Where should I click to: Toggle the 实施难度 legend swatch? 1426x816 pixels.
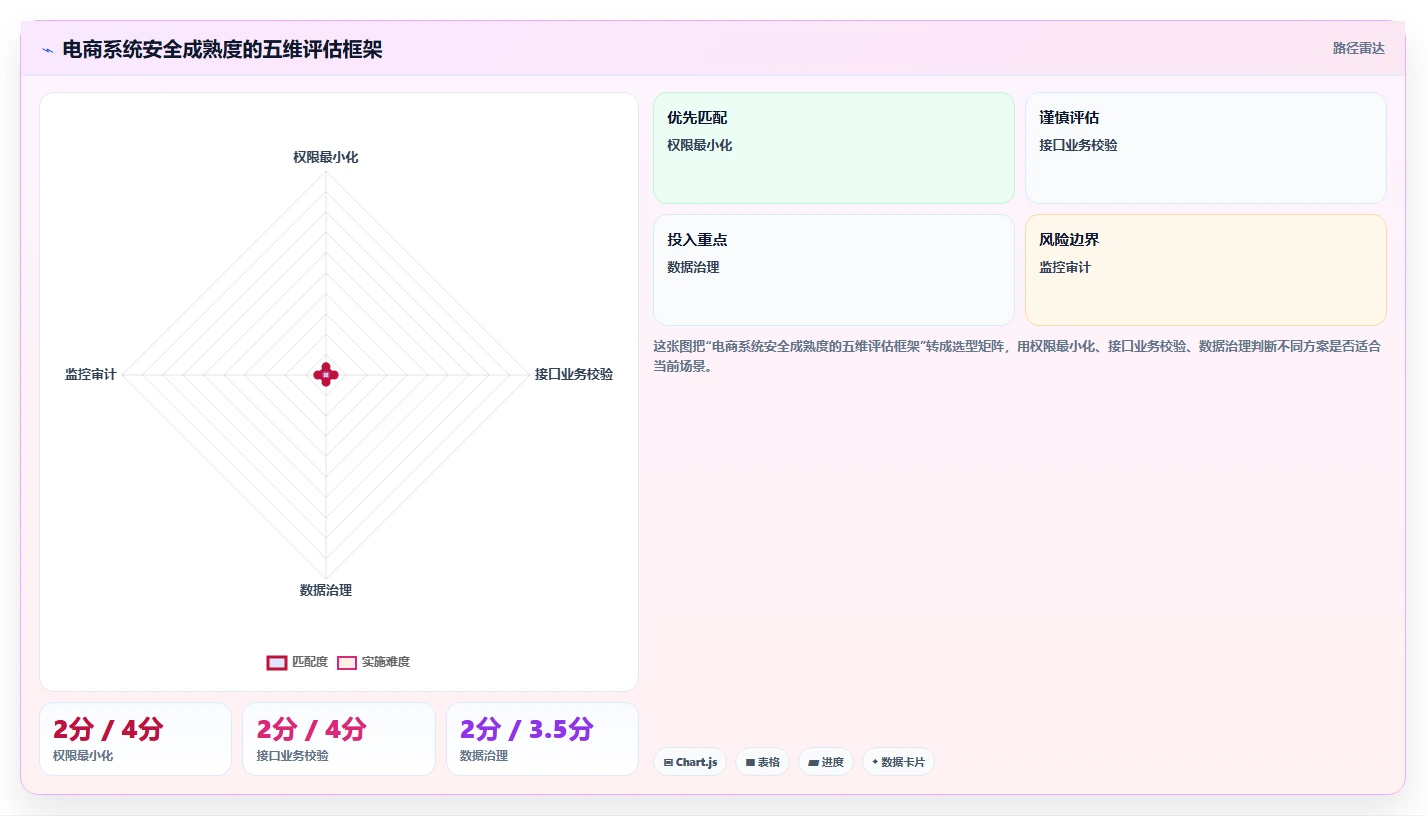click(x=347, y=662)
